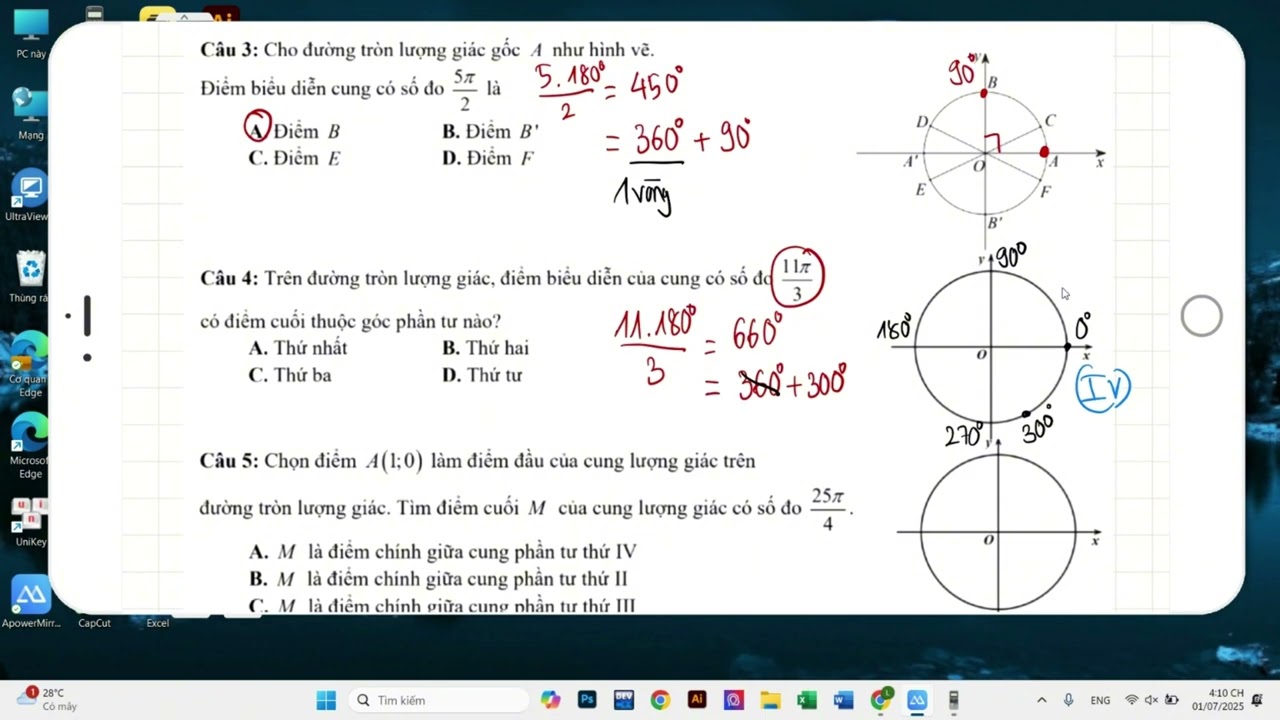1280x720 pixels.
Task: Select the Thùng rác recycle bin icon
Action: (x=30, y=278)
